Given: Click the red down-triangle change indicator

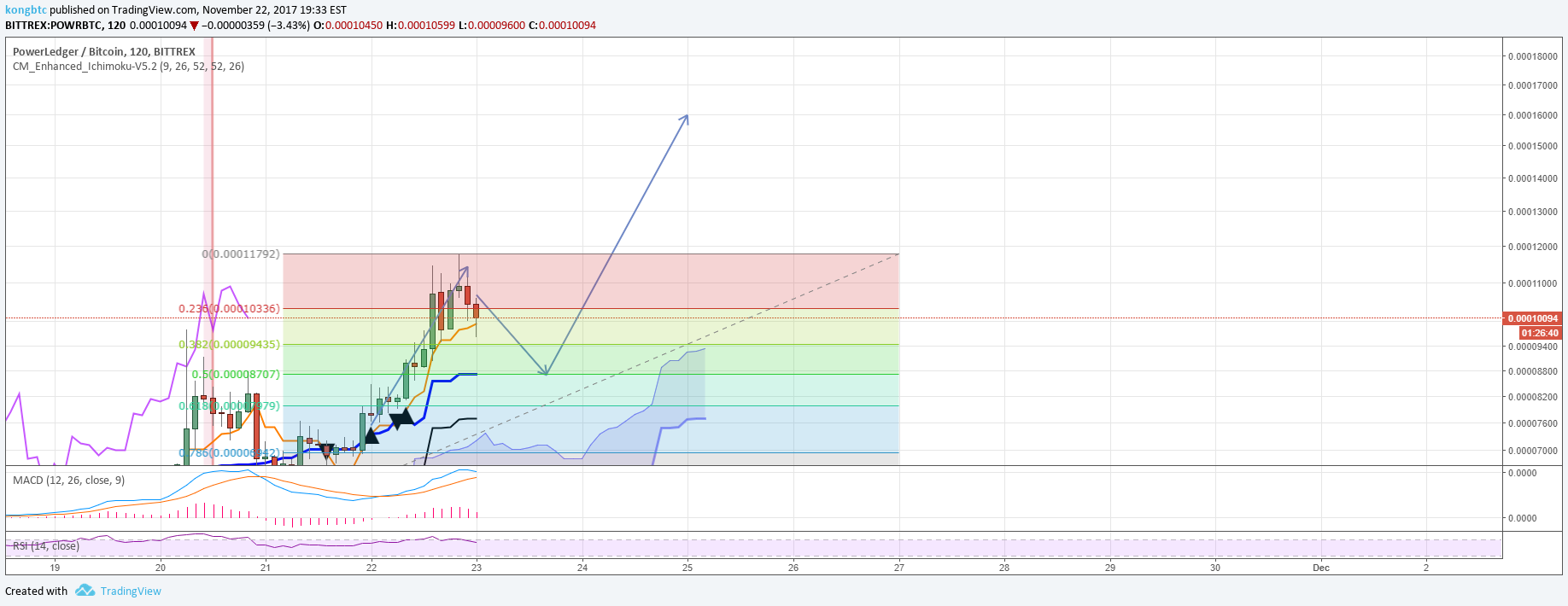Looking at the screenshot, I should (194, 26).
